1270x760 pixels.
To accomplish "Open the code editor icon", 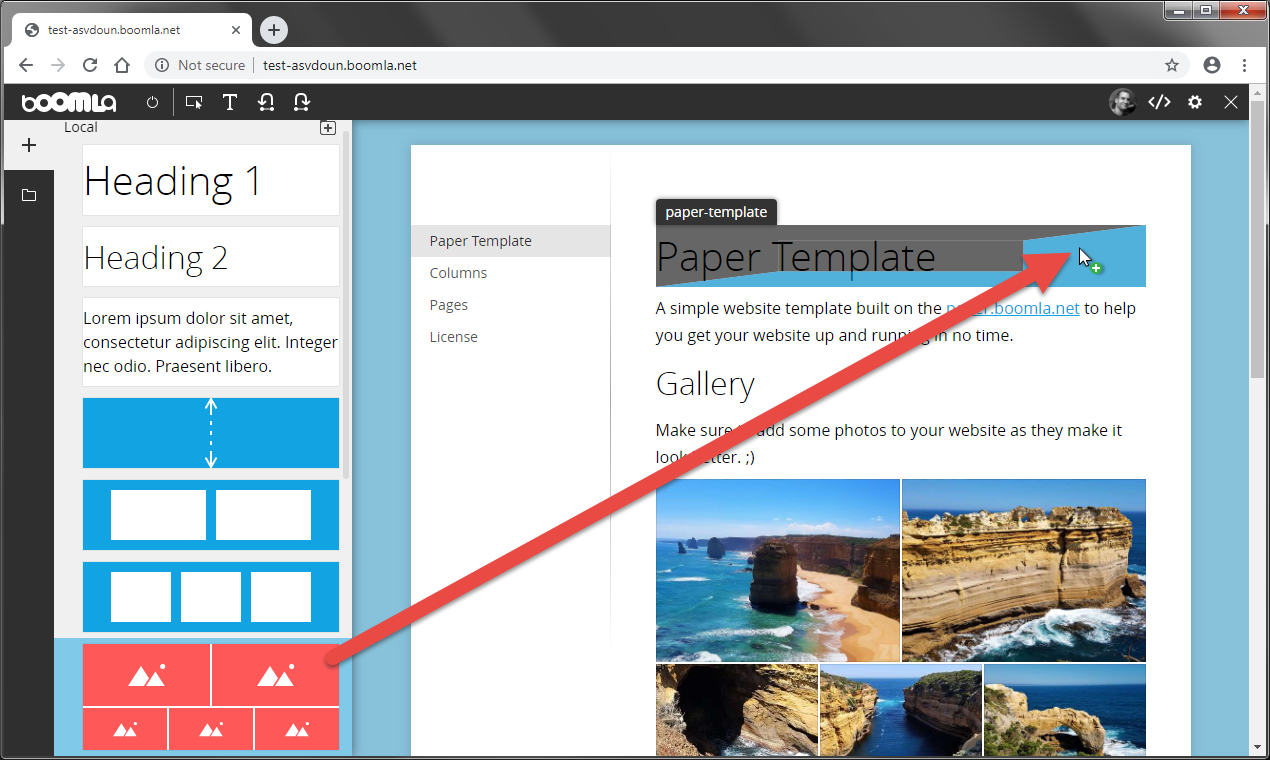I will pyautogui.click(x=1159, y=102).
